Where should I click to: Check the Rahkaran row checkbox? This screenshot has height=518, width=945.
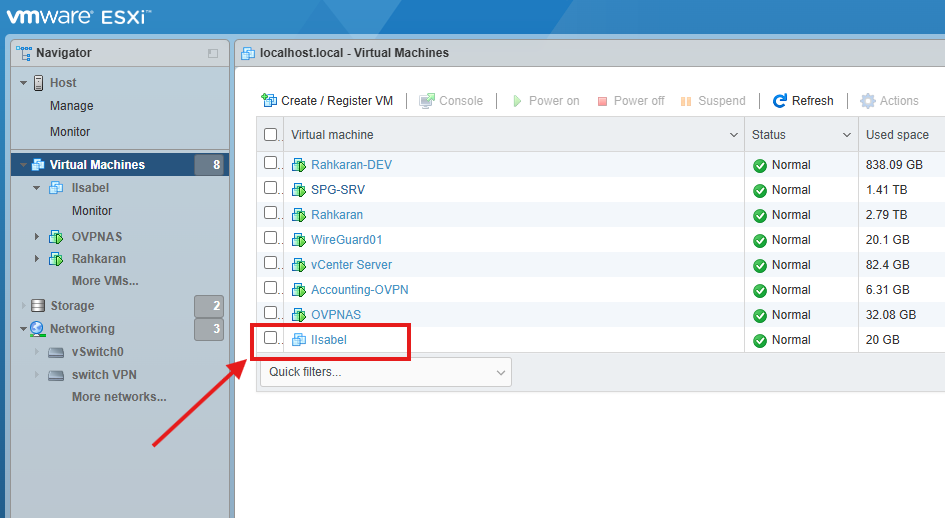point(271,213)
